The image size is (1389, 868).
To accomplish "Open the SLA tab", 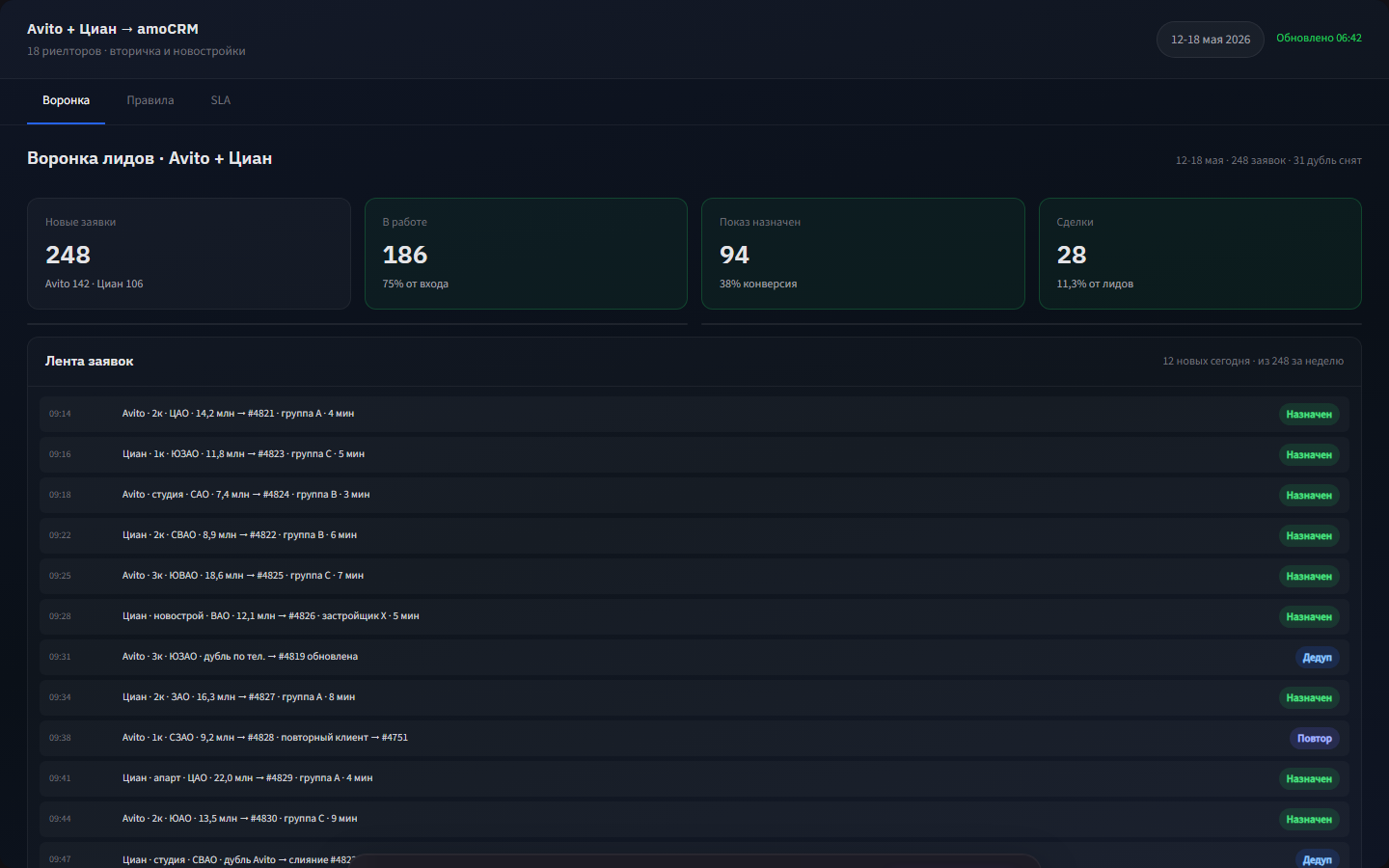I will pos(221,100).
